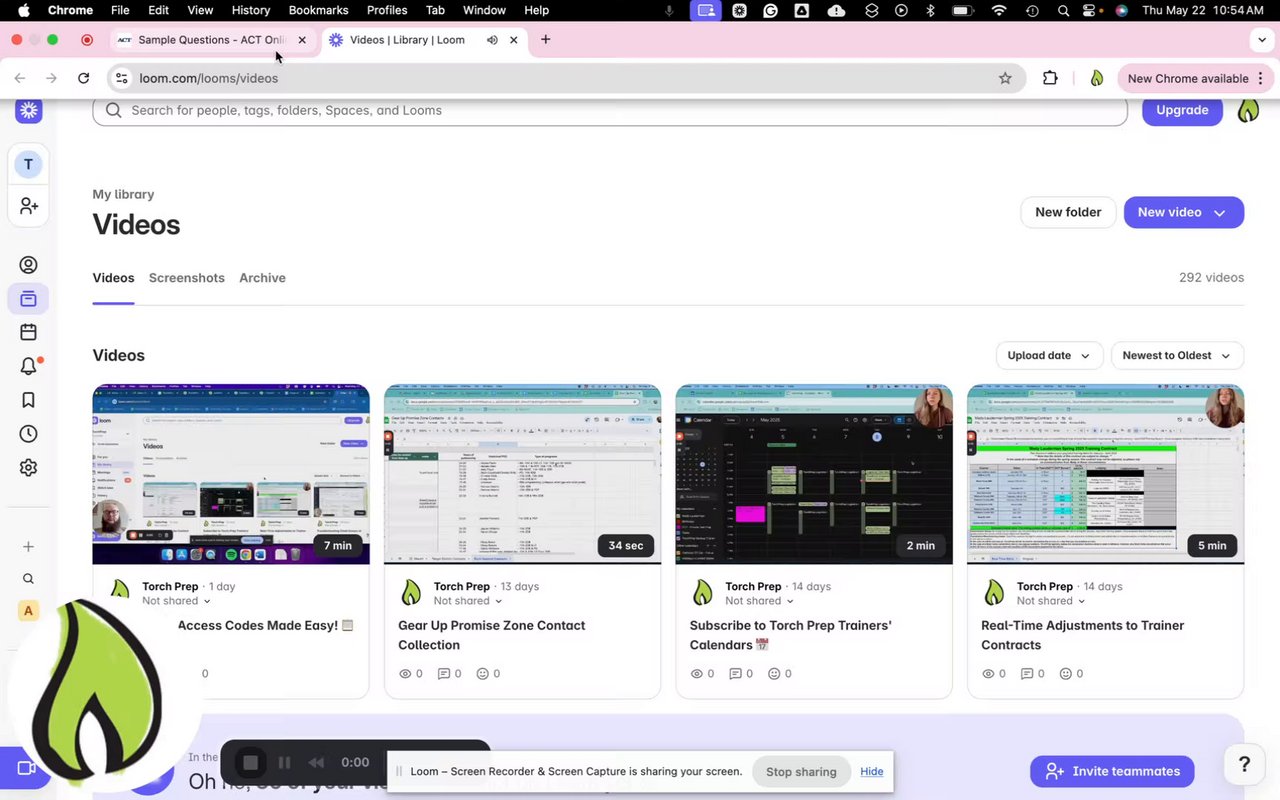Click the rewind button on recorder bar
This screenshot has height=800, width=1280.
click(x=316, y=762)
